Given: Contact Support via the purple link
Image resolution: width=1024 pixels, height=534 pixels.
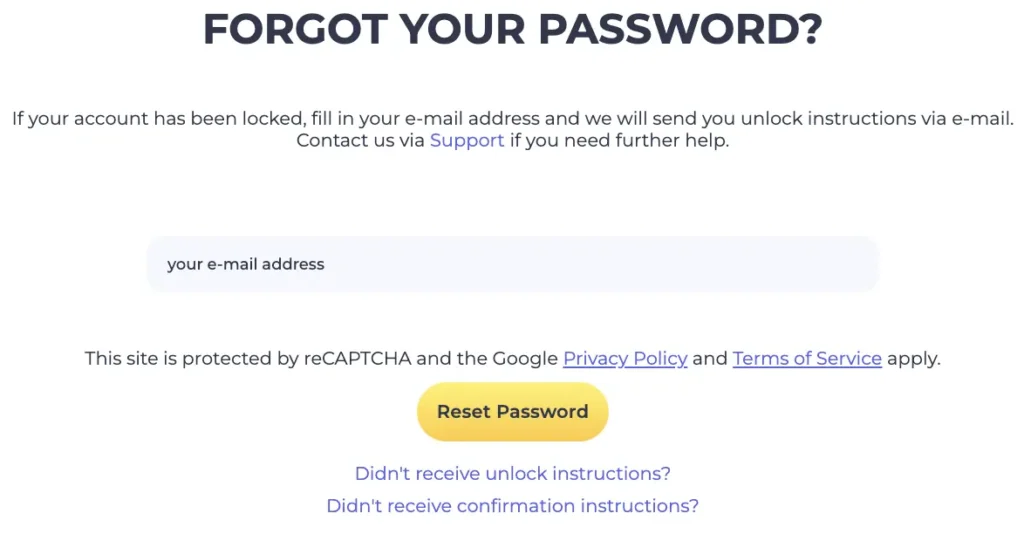Looking at the screenshot, I should point(467,141).
